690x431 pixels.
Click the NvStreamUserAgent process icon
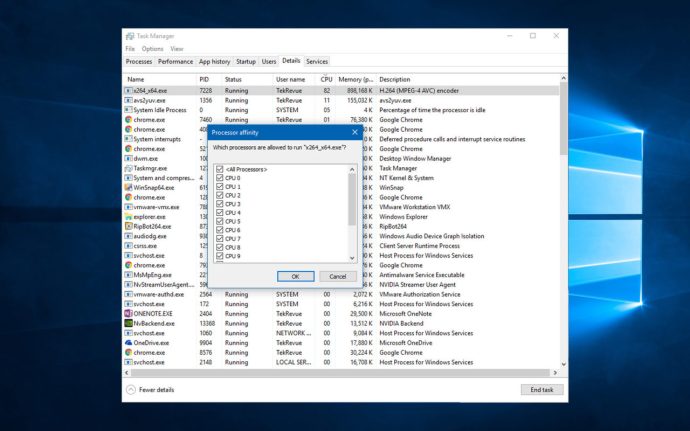pyautogui.click(x=128, y=284)
